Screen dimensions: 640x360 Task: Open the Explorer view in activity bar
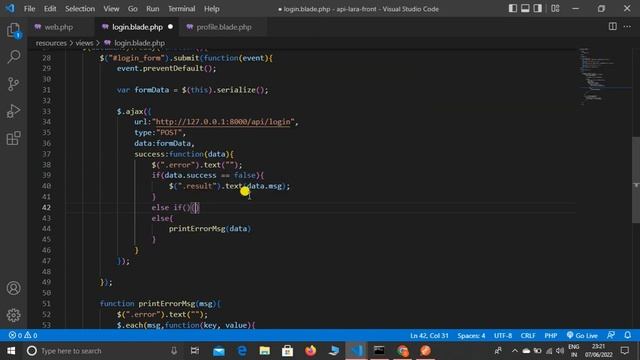tap(13, 30)
